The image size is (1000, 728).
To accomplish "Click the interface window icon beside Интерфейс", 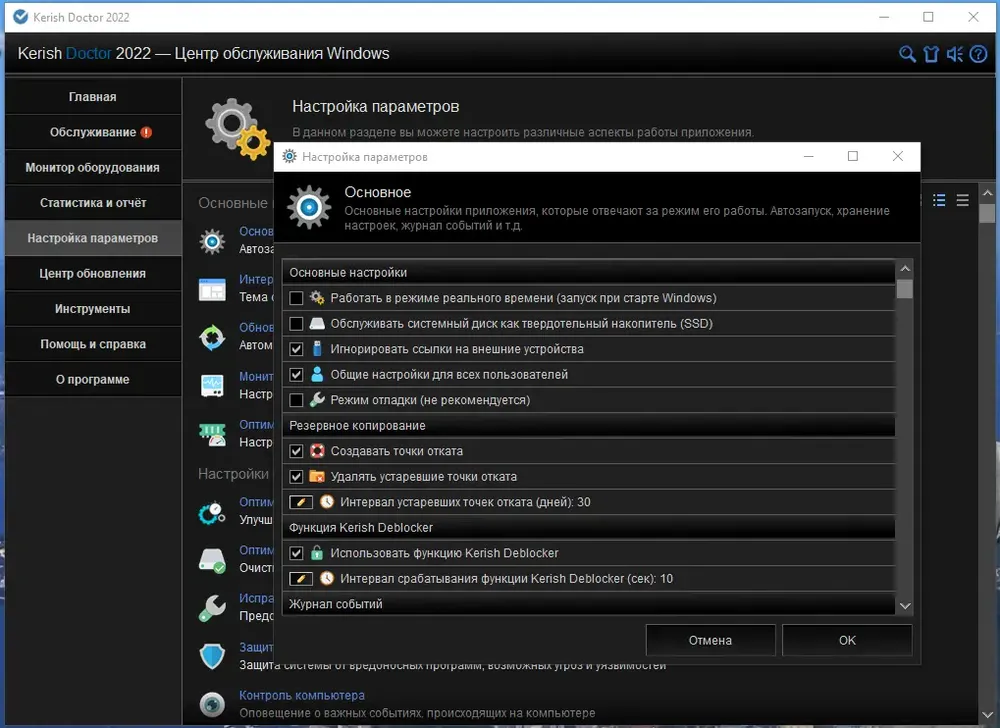I will [x=212, y=289].
